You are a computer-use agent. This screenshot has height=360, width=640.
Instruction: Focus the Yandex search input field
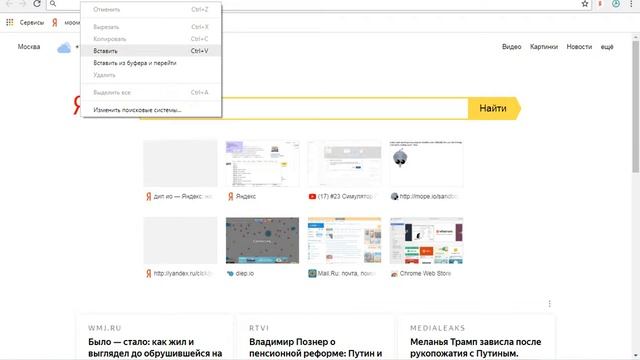345,108
